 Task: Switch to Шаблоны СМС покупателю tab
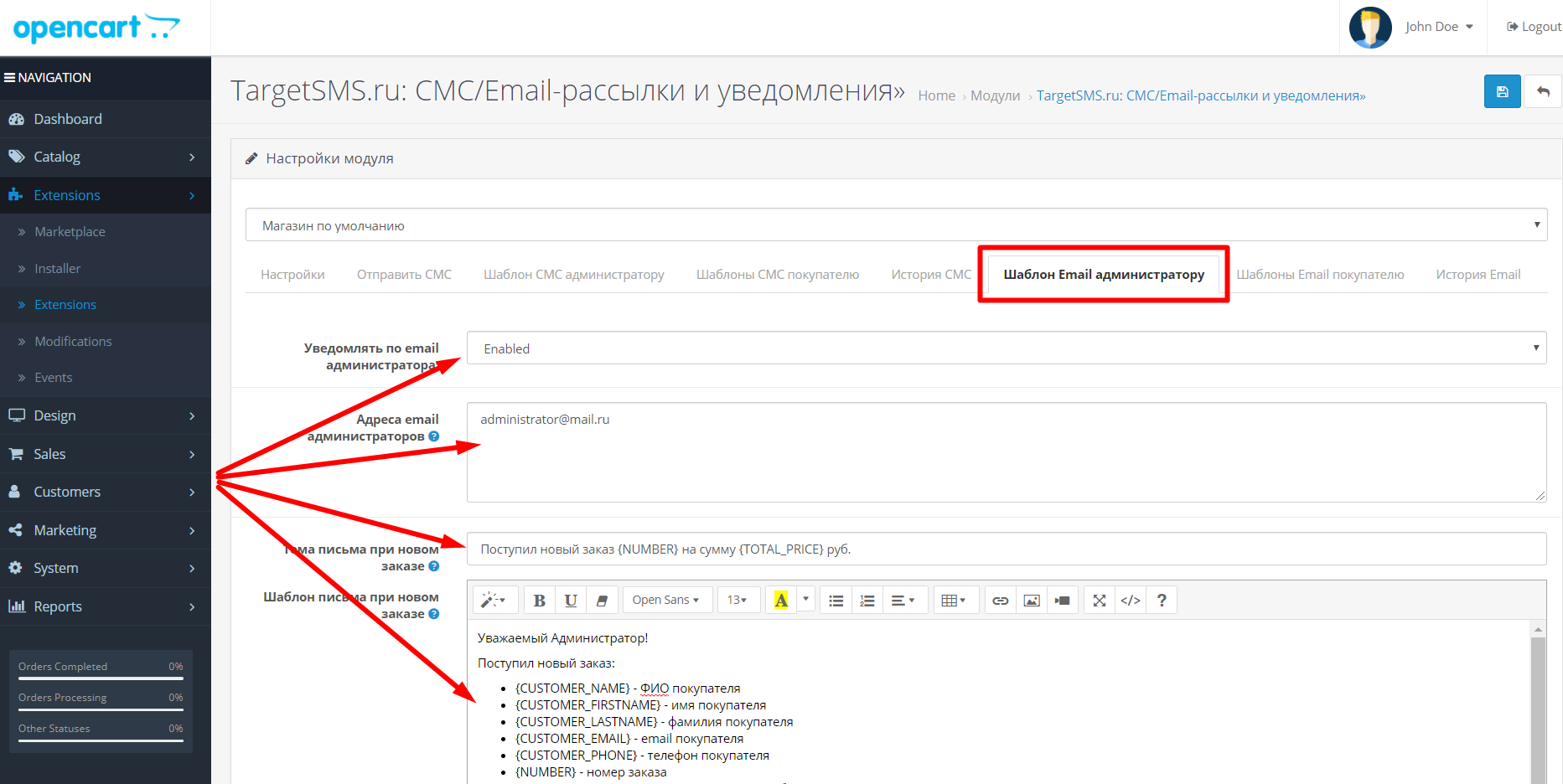778,275
